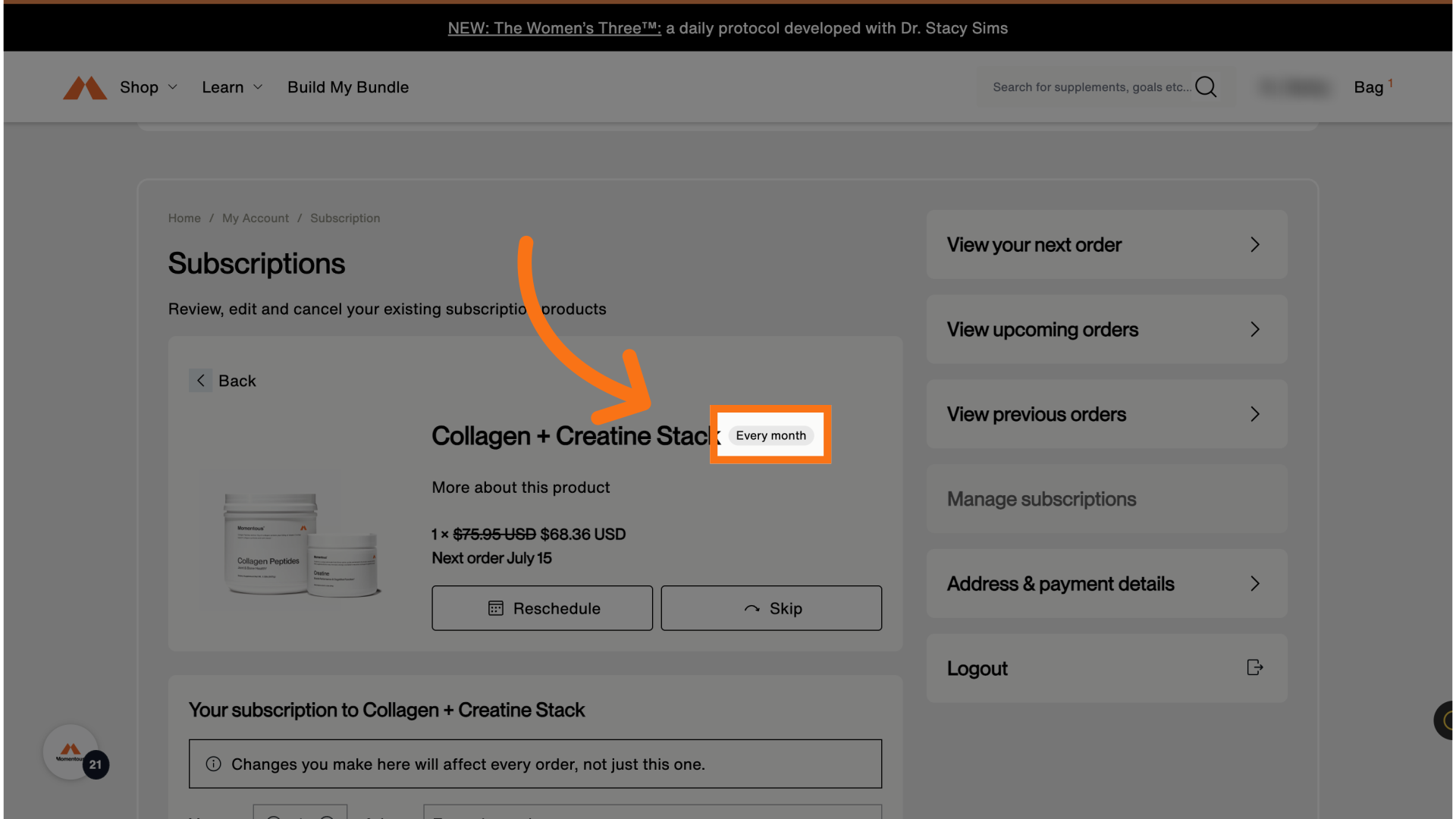
Task: Click the blurred account name in header
Action: click(x=1295, y=87)
